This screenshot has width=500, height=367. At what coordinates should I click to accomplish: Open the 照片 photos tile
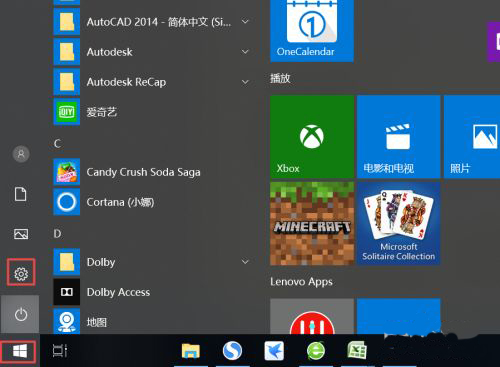point(472,137)
